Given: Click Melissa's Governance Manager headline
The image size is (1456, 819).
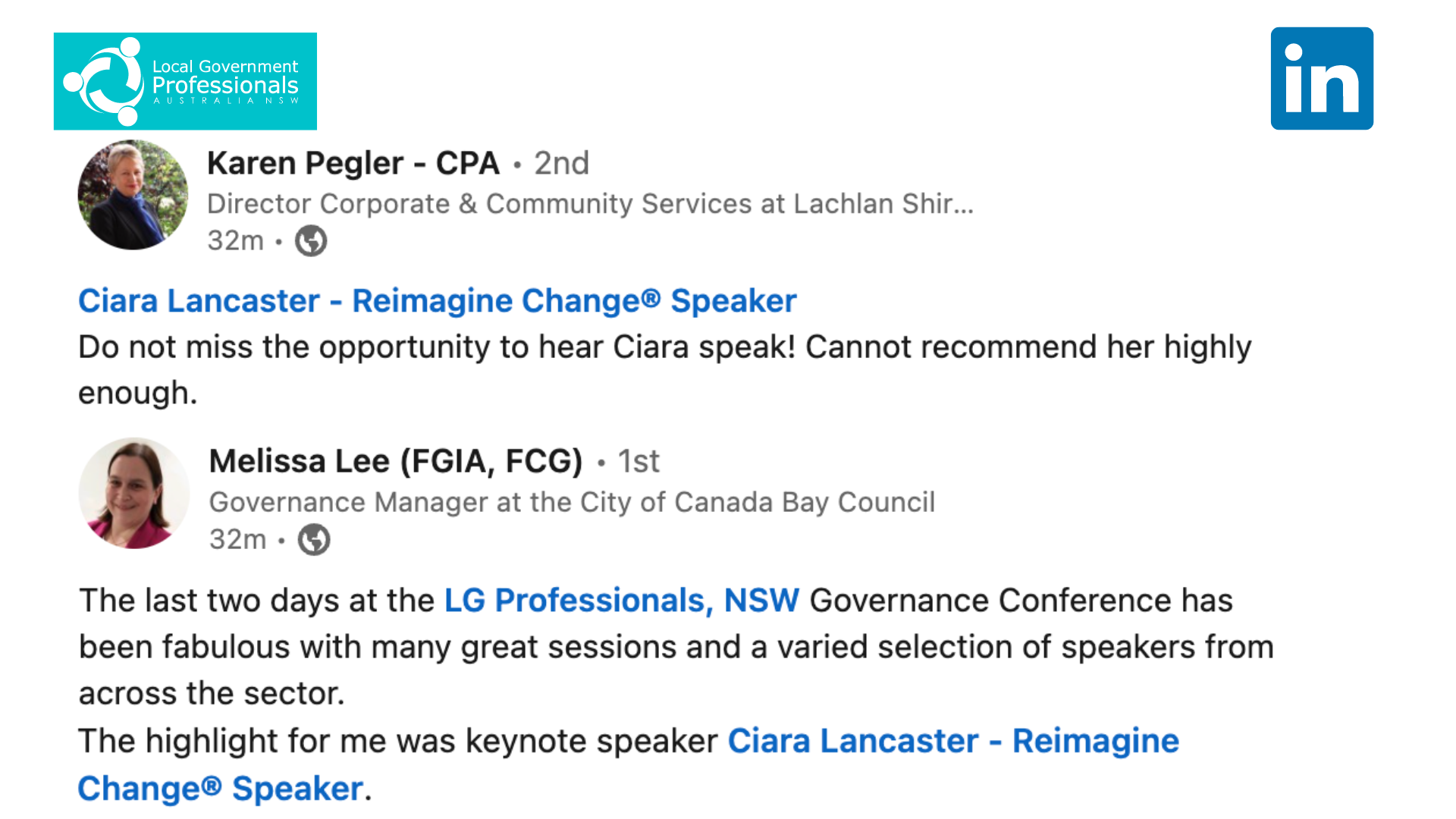Looking at the screenshot, I should (x=572, y=502).
